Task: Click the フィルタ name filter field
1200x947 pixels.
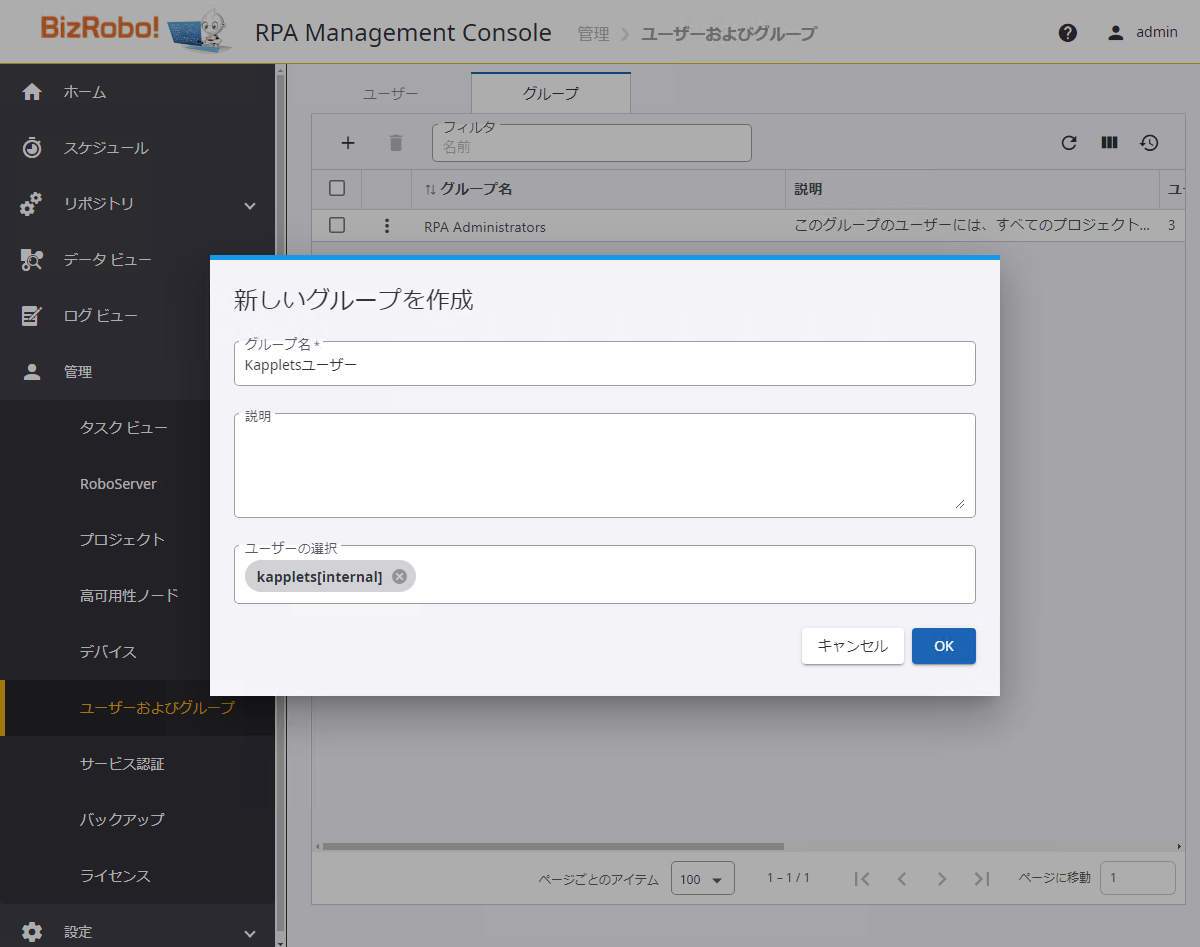Action: 592,143
